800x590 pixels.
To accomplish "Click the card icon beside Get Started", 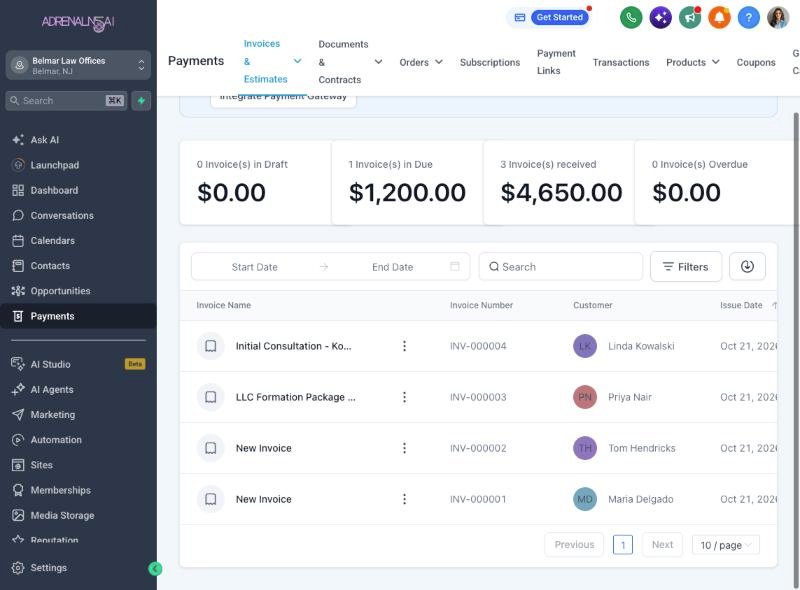I will pos(520,17).
